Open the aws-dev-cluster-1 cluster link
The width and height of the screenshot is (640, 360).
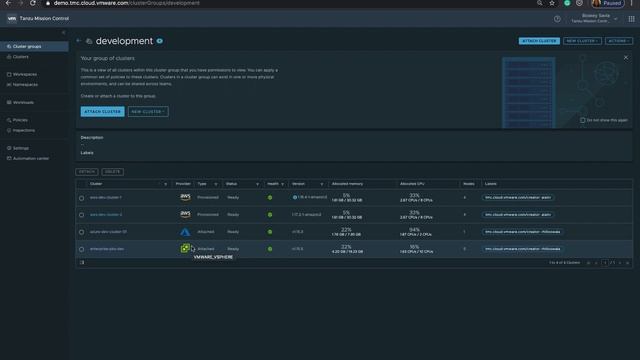tap(106, 198)
